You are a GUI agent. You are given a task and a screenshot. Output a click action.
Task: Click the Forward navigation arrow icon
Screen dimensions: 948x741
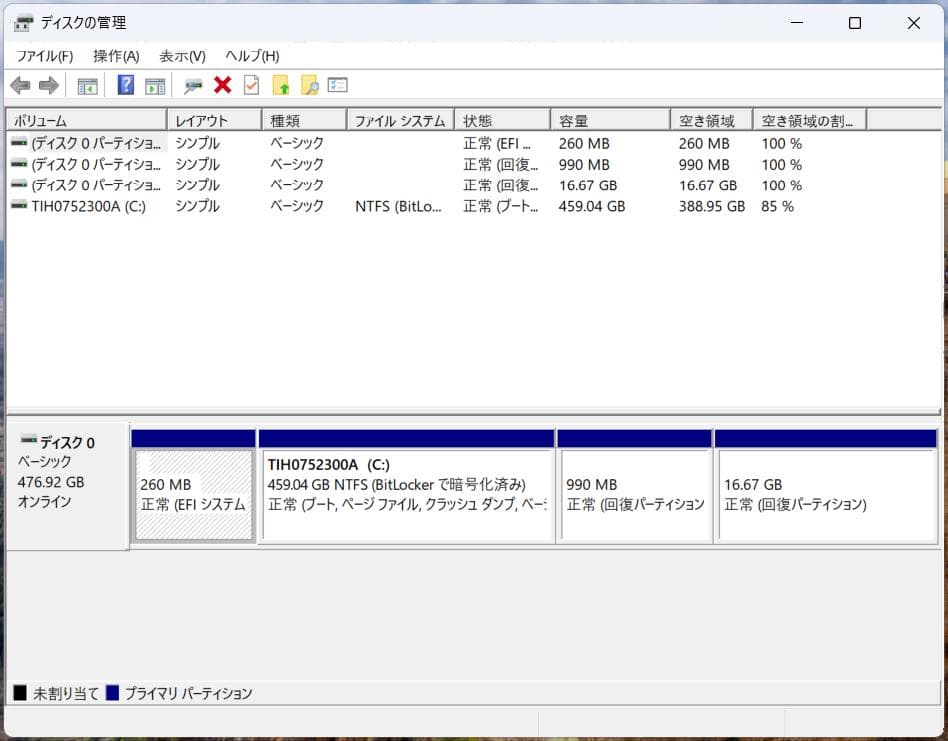(x=48, y=85)
